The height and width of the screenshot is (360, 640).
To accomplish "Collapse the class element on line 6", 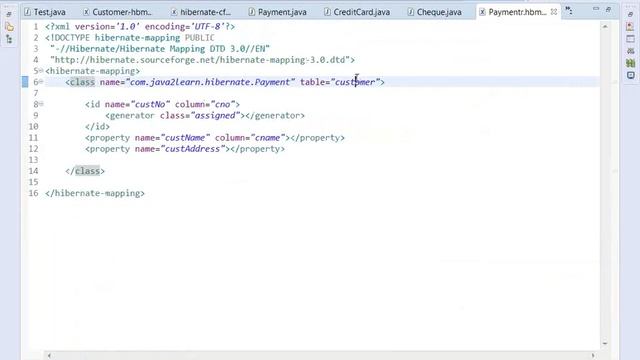I will pyautogui.click(x=41, y=82).
